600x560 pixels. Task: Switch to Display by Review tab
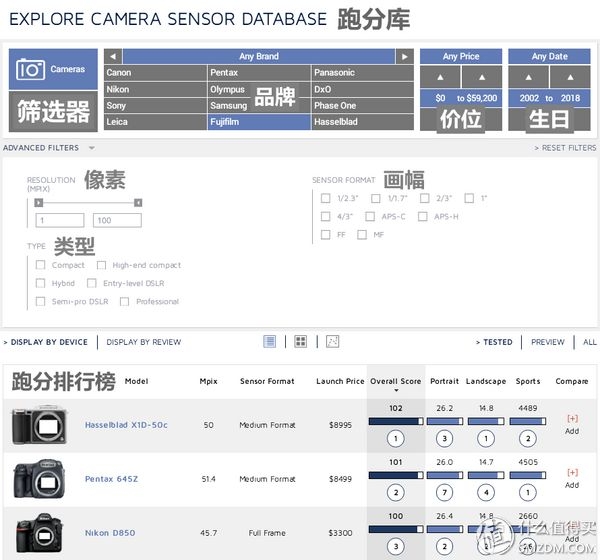click(x=143, y=342)
